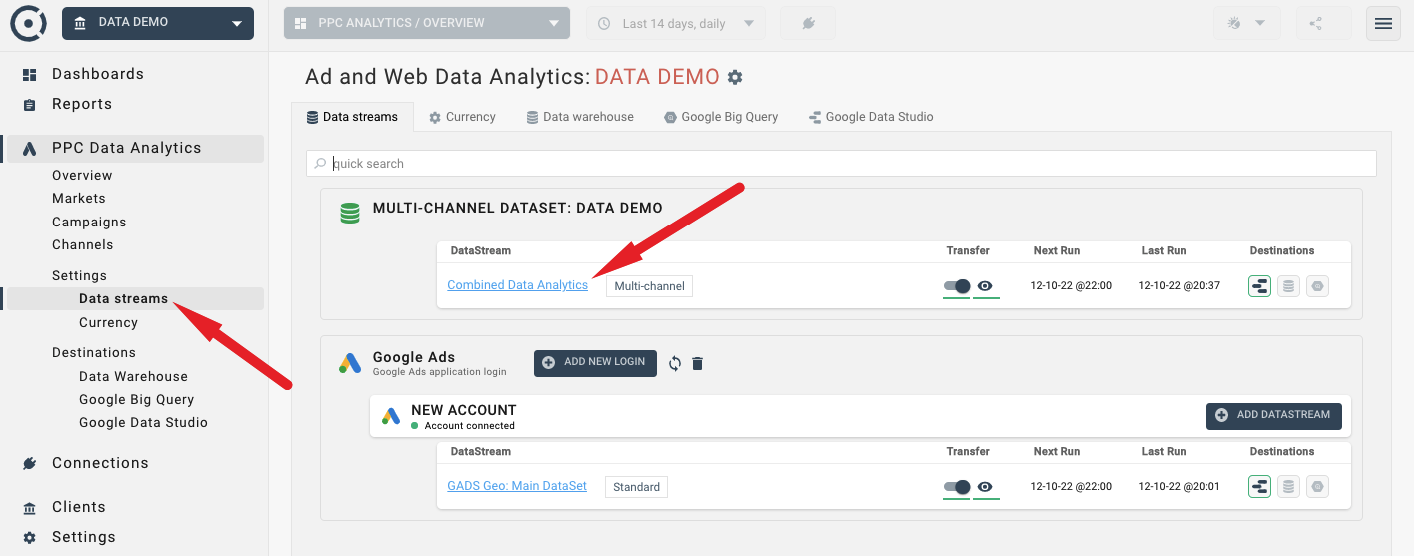Open Google Data Studio in the sidebar

[143, 422]
